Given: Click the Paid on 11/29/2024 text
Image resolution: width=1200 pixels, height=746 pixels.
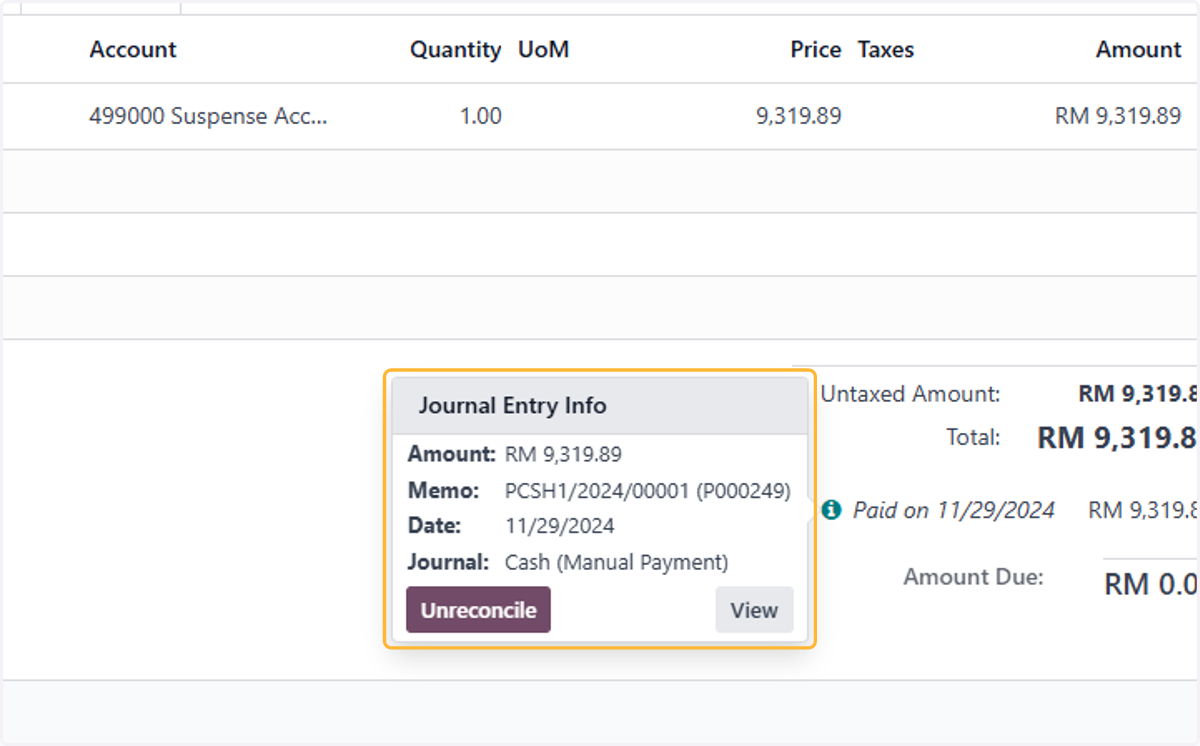Looking at the screenshot, I should click(954, 510).
